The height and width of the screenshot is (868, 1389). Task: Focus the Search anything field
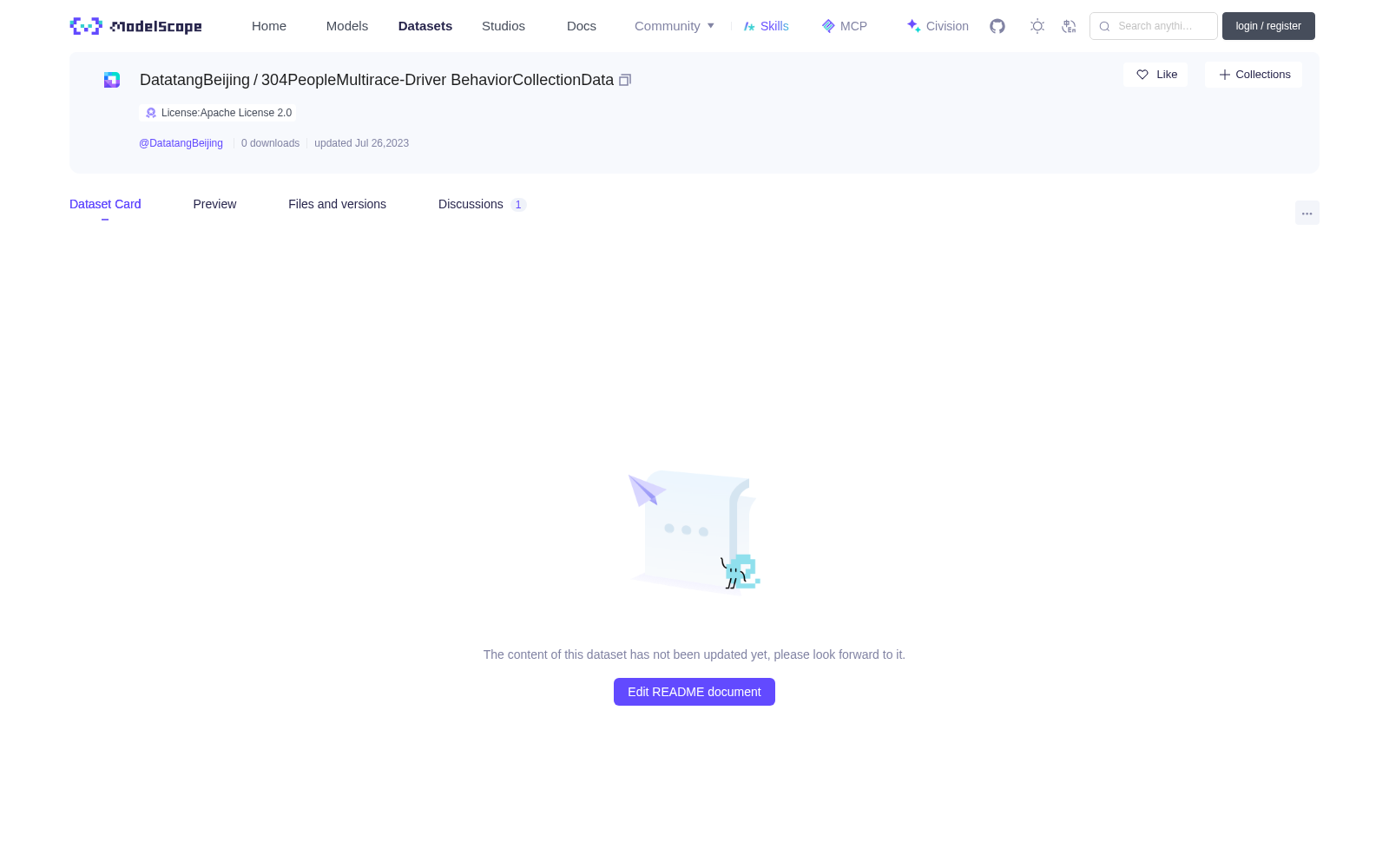tap(1154, 26)
